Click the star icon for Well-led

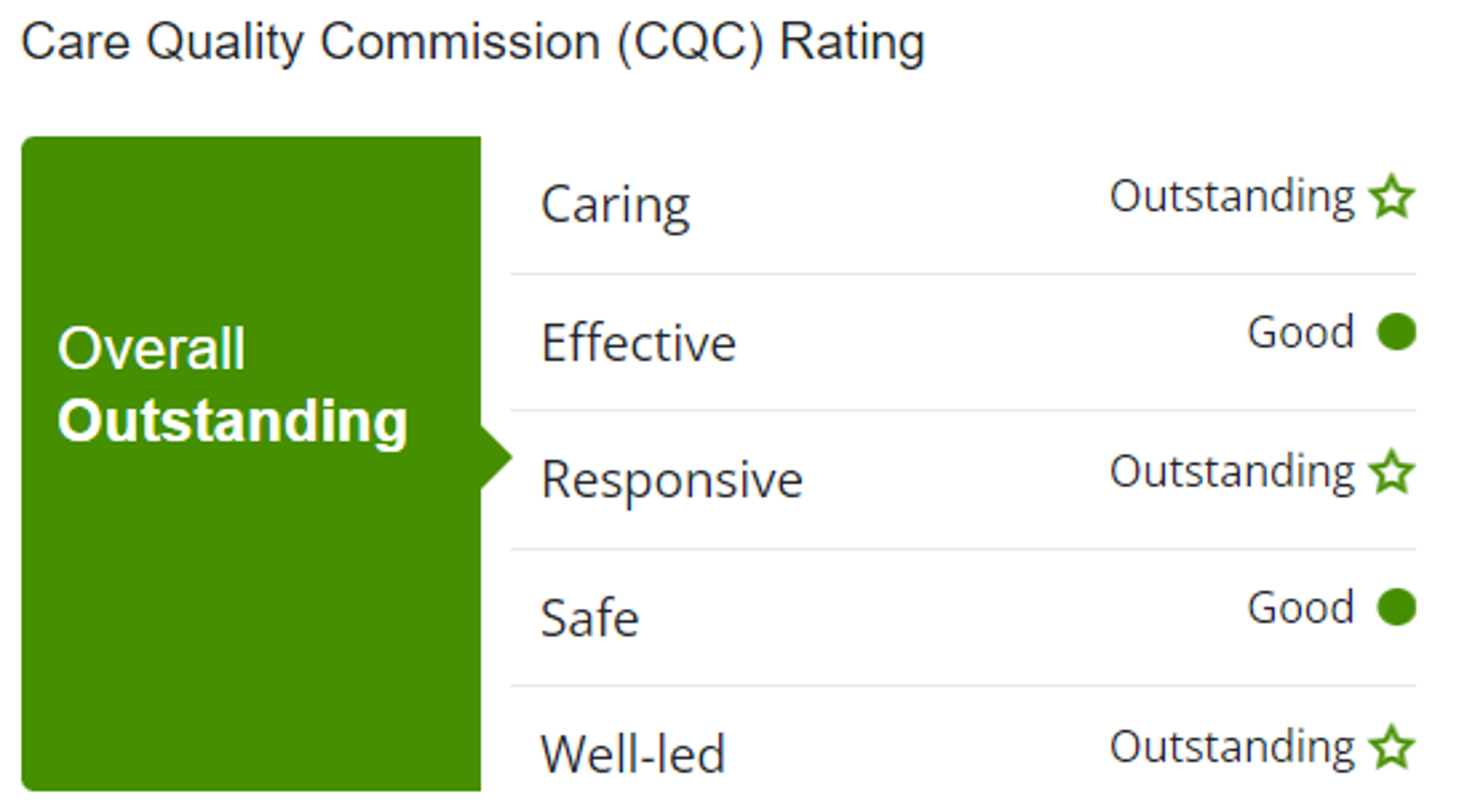(1391, 747)
